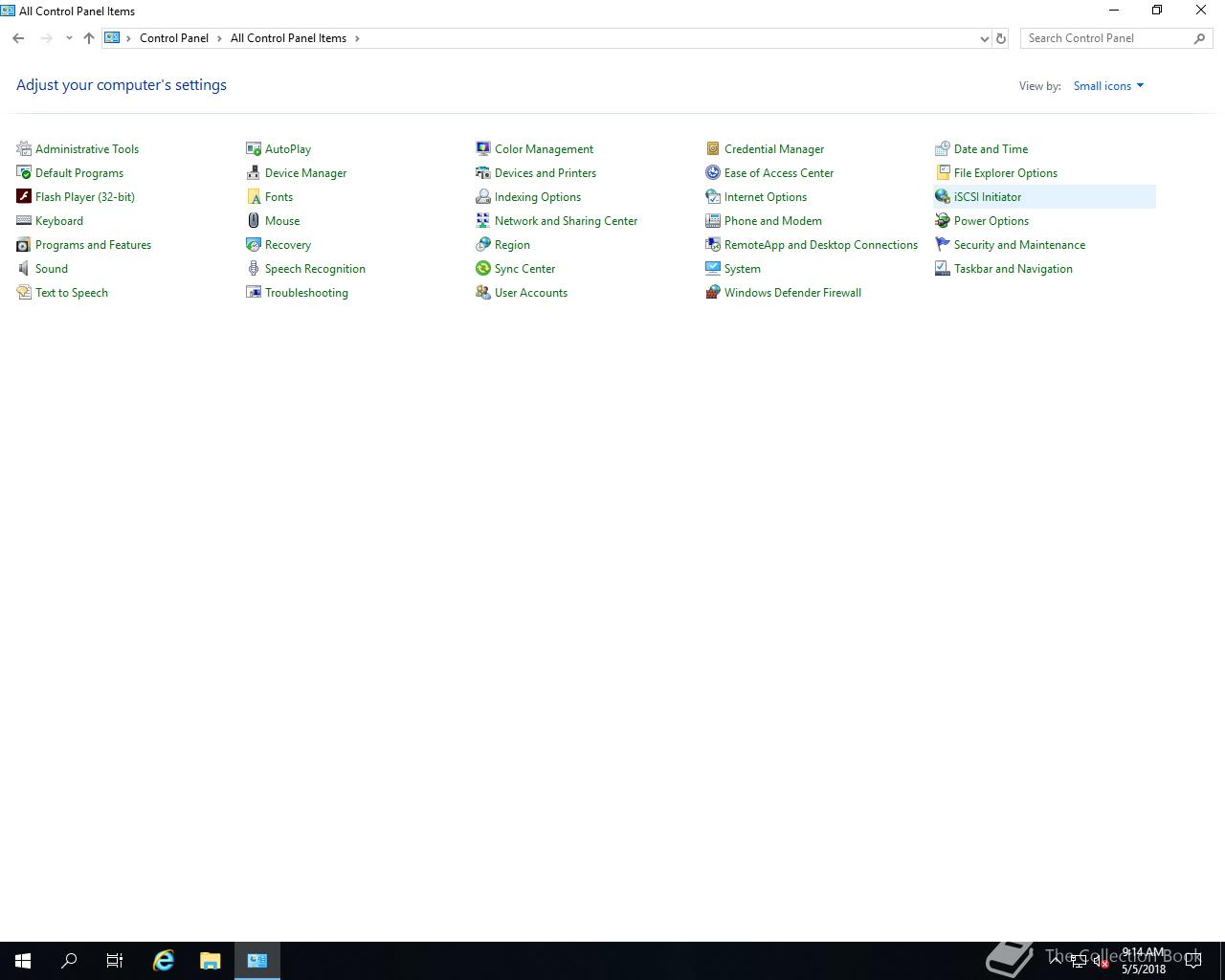Viewport: 1225px width, 980px height.
Task: Open File Explorer Options link
Action: pos(1005,172)
